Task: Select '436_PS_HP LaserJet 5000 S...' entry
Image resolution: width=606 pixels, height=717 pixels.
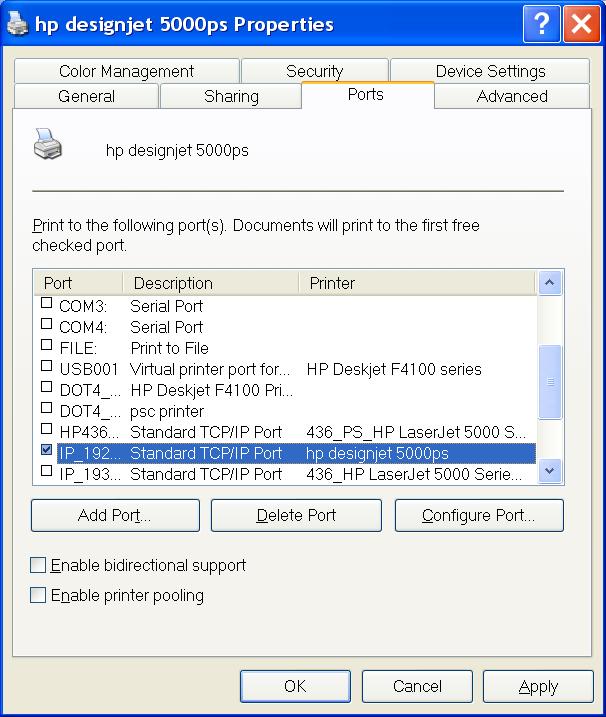Action: click(416, 432)
